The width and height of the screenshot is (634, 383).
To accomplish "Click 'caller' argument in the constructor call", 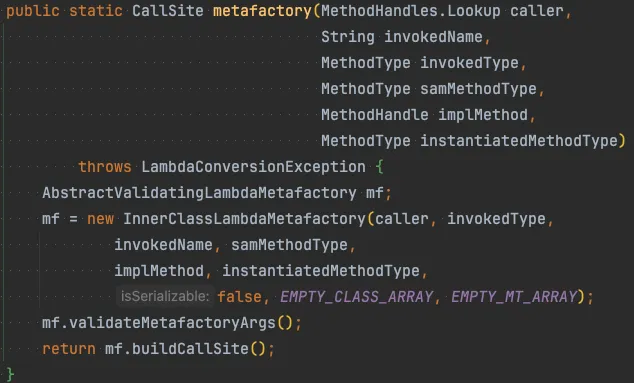I will [x=402, y=219].
